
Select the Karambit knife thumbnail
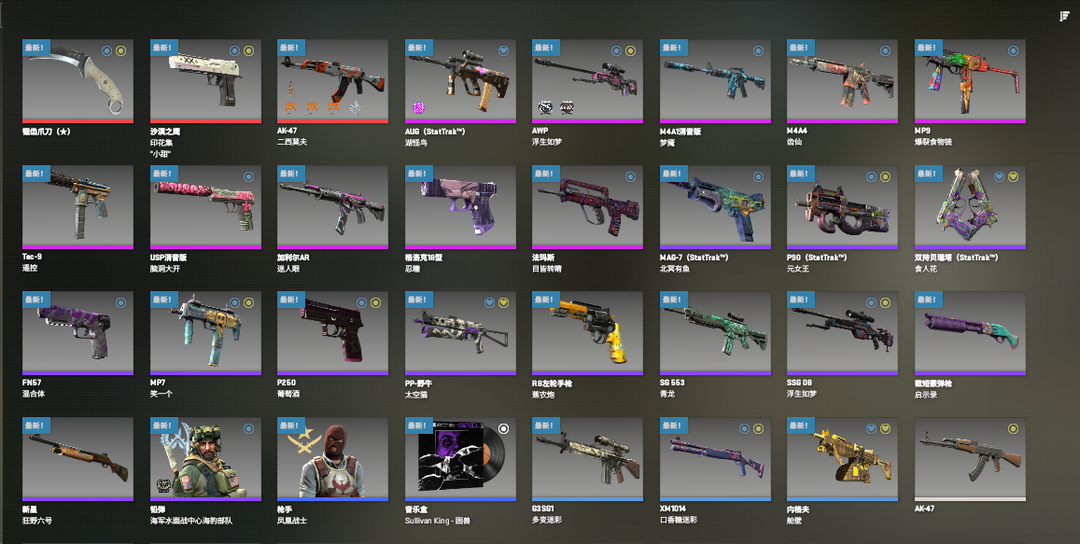tap(78, 81)
